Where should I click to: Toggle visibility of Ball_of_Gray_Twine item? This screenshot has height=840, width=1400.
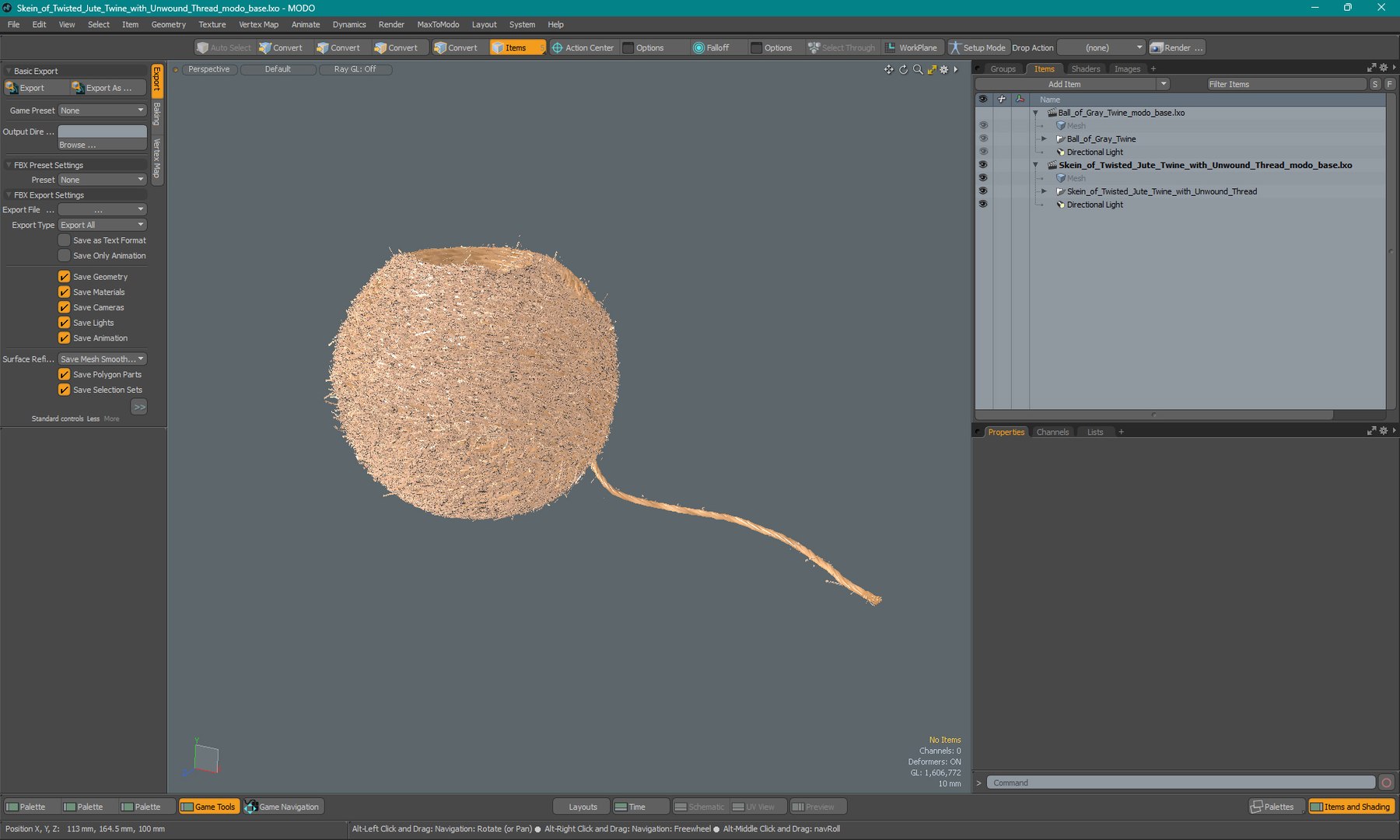pos(983,138)
